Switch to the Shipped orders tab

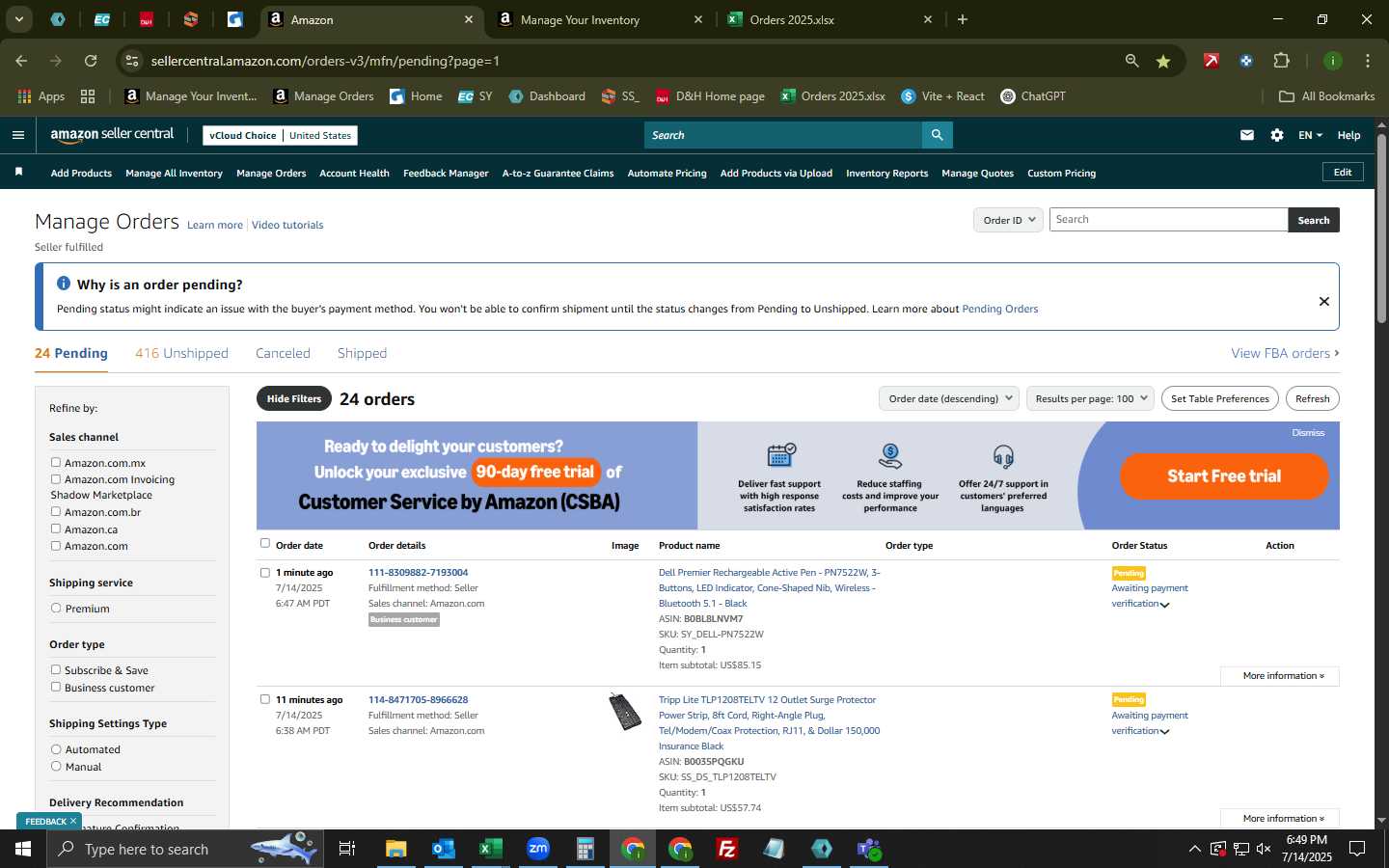click(x=362, y=353)
